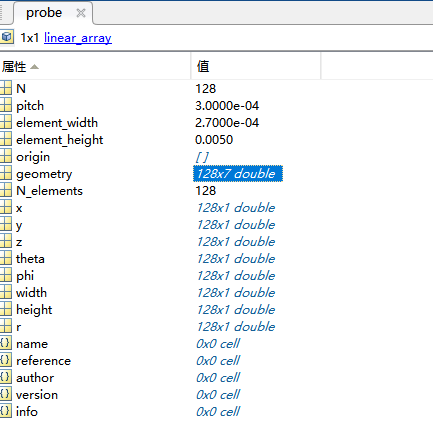Select the origin property name
Image resolution: width=433 pixels, height=423 pixels.
(x=33, y=157)
